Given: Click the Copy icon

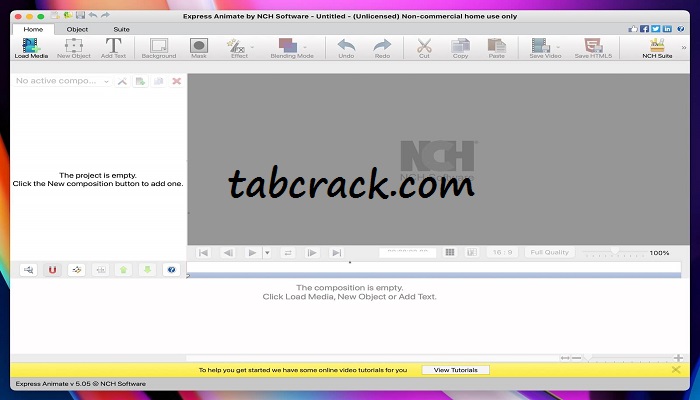Looking at the screenshot, I should pyautogui.click(x=460, y=46).
